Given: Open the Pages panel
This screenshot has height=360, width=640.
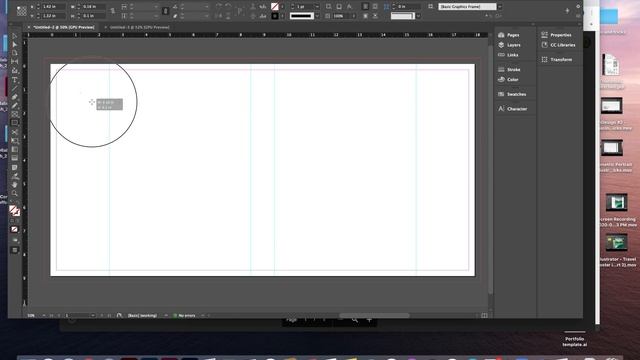Looking at the screenshot, I should coord(509,35).
